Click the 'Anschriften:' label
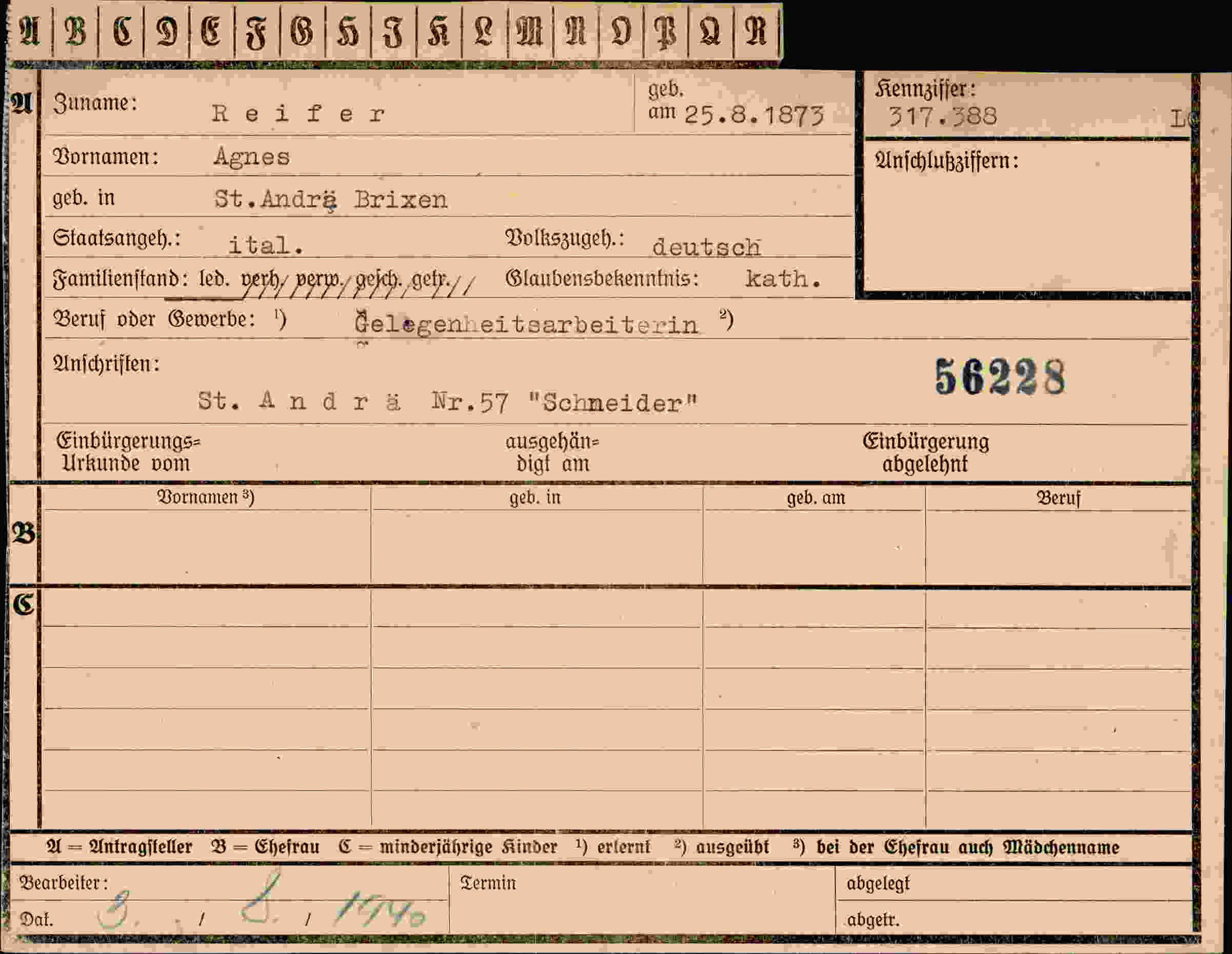The width and height of the screenshot is (1232, 954). point(106,364)
